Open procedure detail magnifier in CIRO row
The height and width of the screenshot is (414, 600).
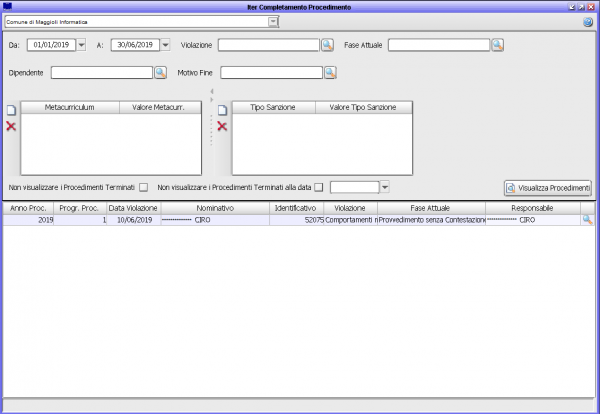[x=587, y=220]
